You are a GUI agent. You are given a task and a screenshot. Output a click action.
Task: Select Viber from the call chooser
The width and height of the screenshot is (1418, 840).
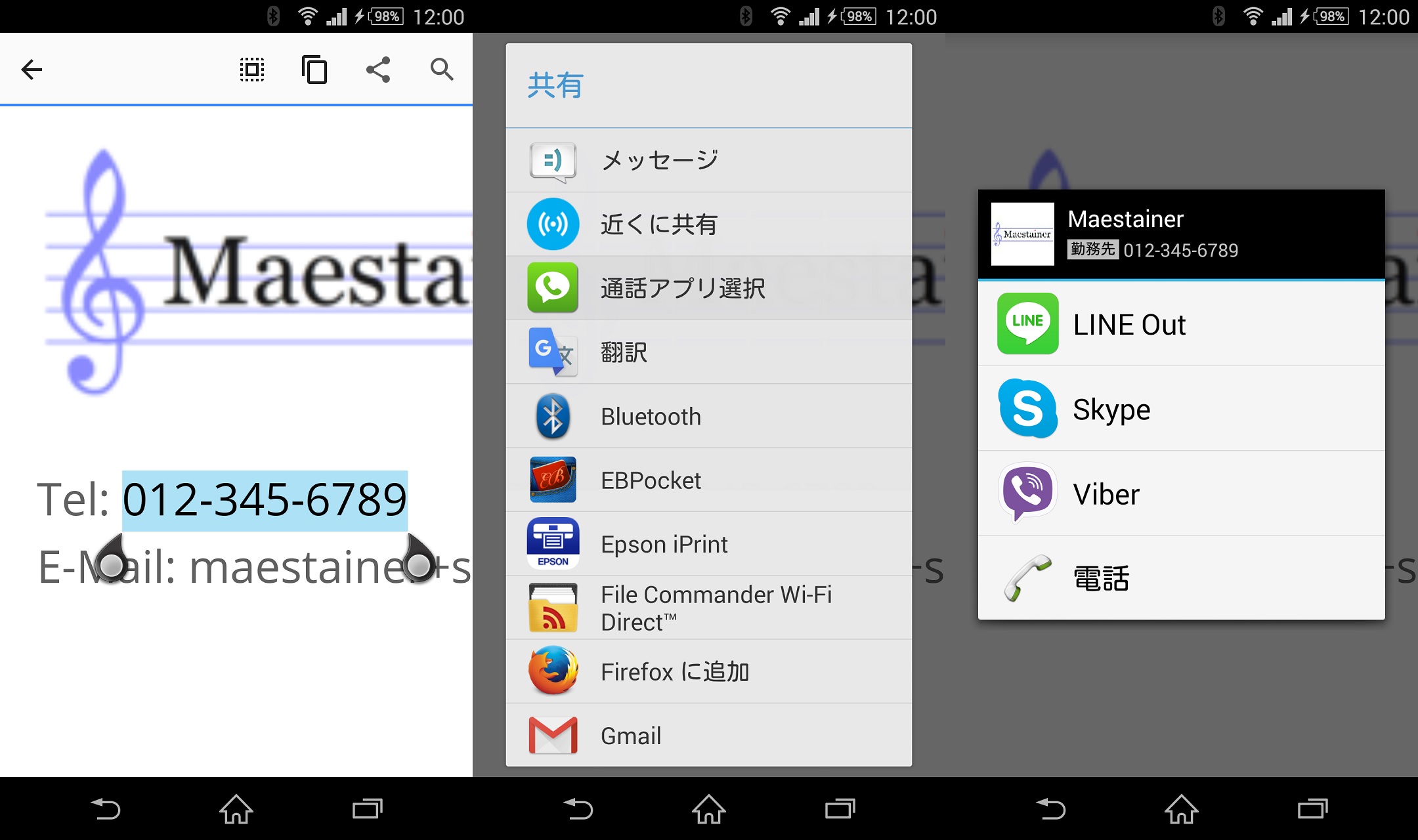pos(1027,493)
